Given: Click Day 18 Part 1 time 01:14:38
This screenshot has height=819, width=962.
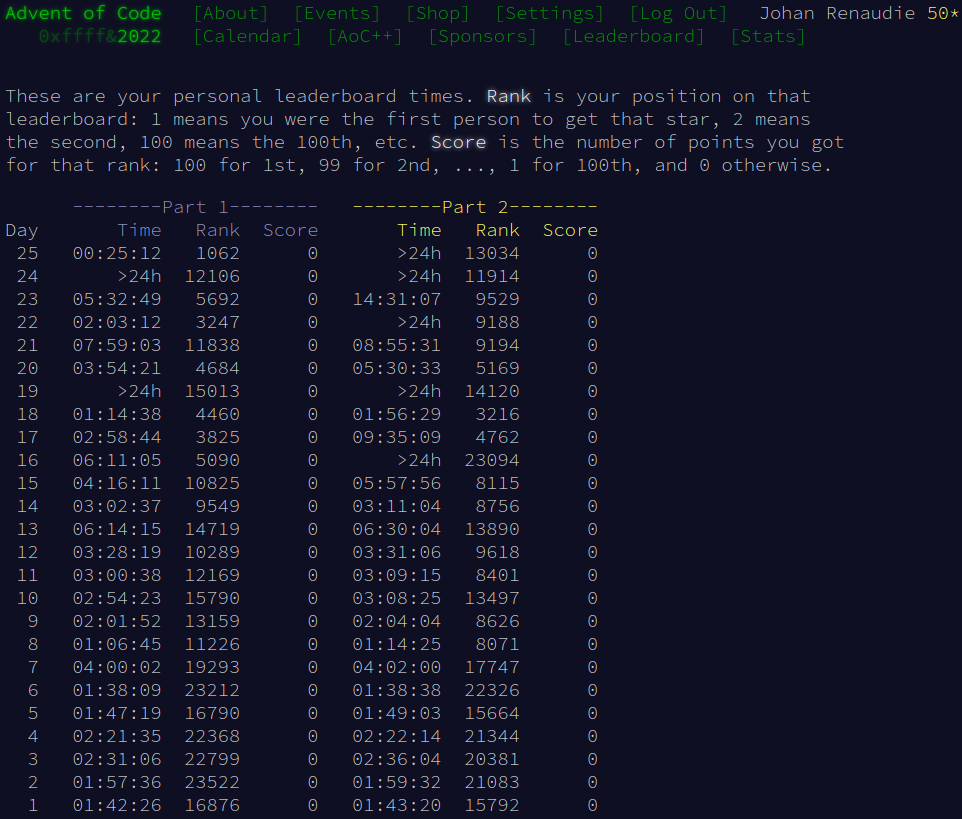Looking at the screenshot, I should click(x=117, y=414).
